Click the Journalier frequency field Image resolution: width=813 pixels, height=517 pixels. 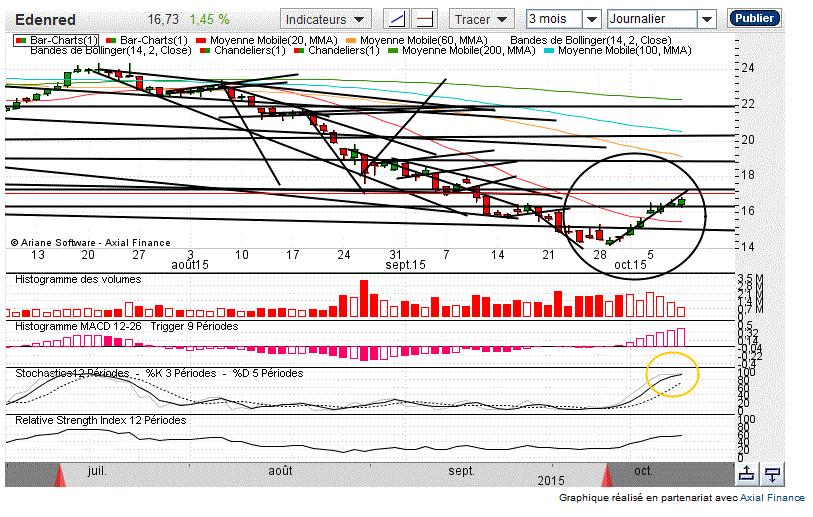point(652,19)
